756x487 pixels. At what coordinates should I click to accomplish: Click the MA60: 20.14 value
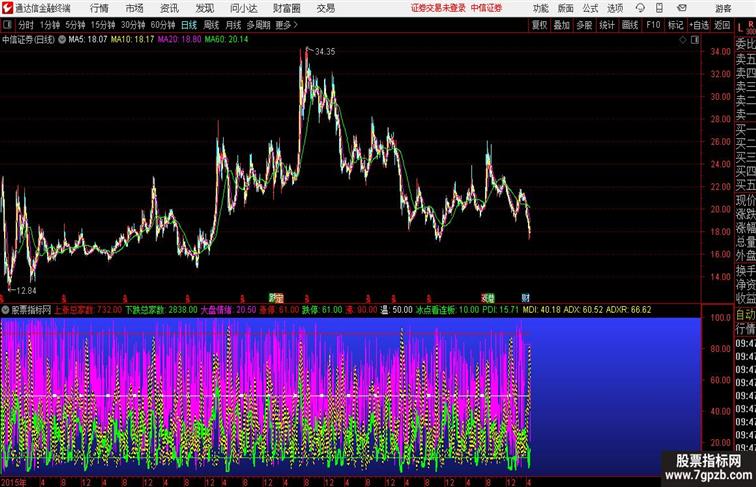pyautogui.click(x=227, y=40)
